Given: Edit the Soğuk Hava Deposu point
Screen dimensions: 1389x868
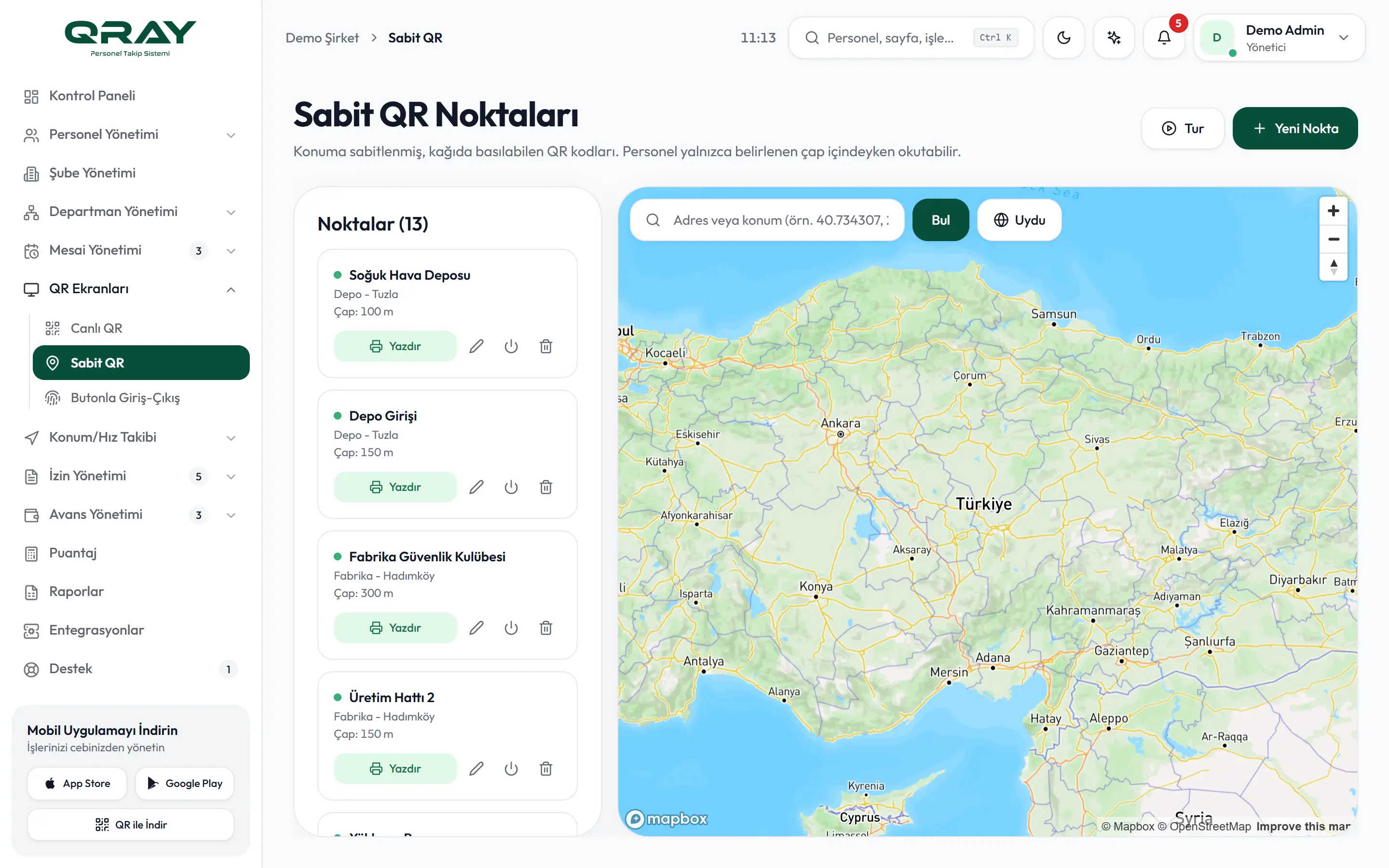Looking at the screenshot, I should pos(477,346).
